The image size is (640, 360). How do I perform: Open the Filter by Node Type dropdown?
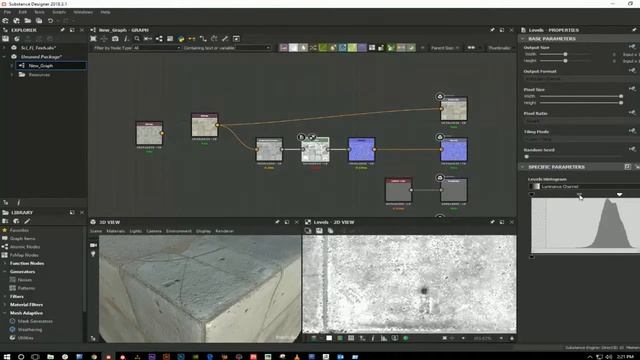(x=157, y=48)
